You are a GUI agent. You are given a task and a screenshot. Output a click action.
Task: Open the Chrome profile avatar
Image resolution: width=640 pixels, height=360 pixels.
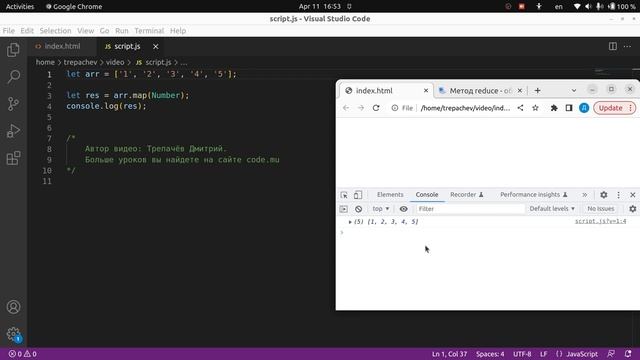coord(584,108)
